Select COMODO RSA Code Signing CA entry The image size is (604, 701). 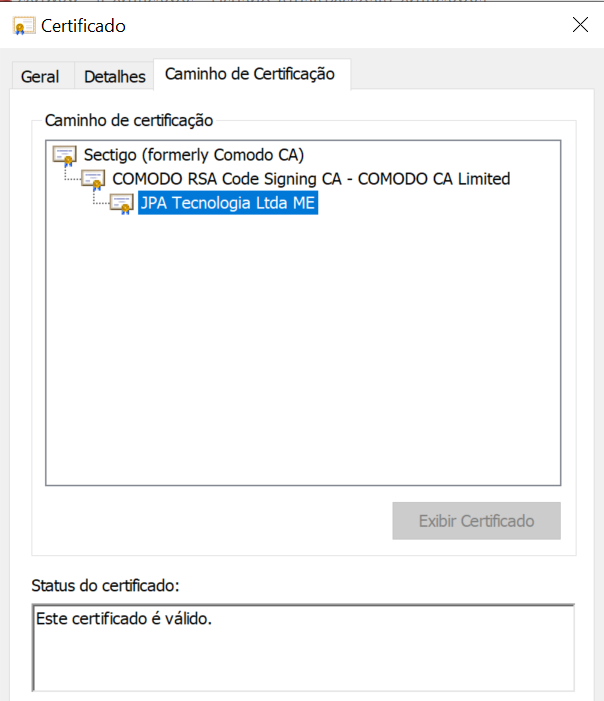click(311, 179)
